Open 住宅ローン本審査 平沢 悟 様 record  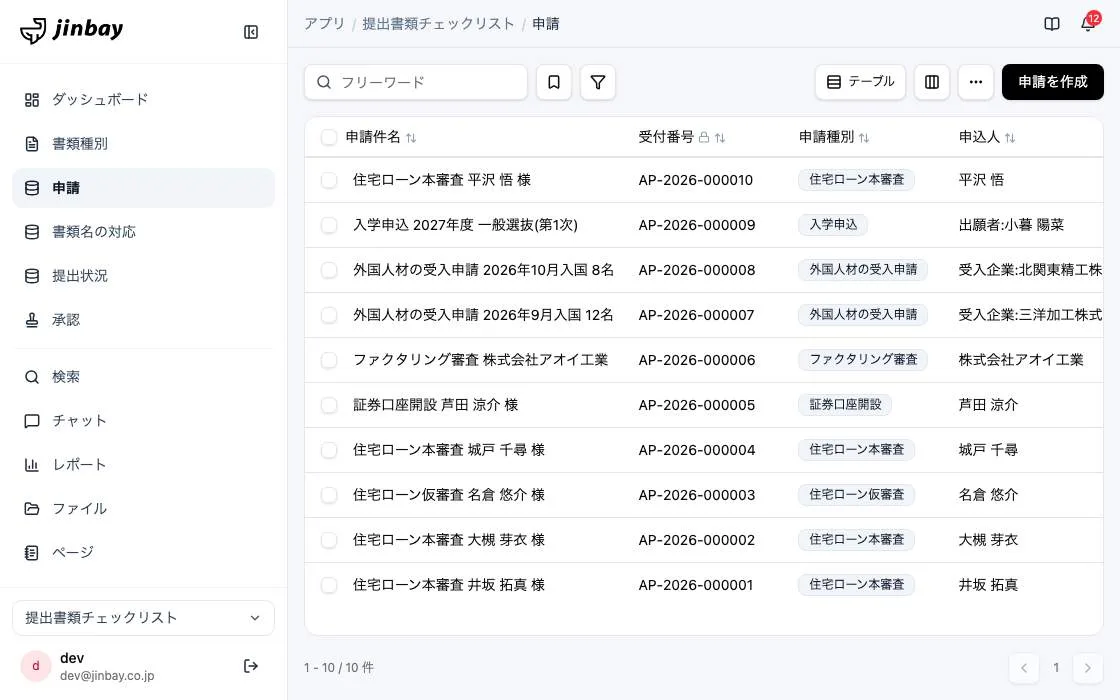[x=441, y=180]
